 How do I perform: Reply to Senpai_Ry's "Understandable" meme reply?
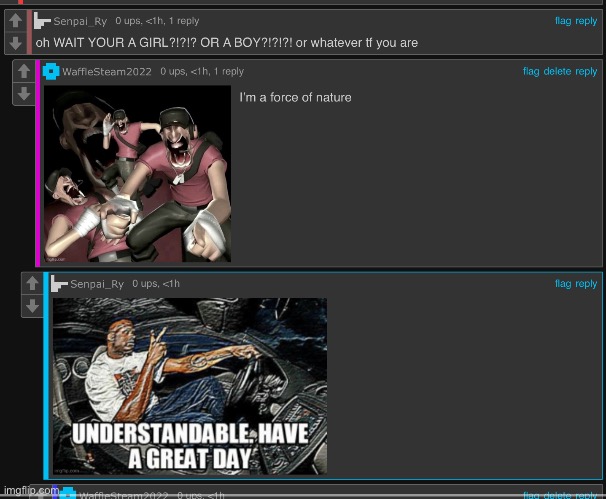coord(586,284)
